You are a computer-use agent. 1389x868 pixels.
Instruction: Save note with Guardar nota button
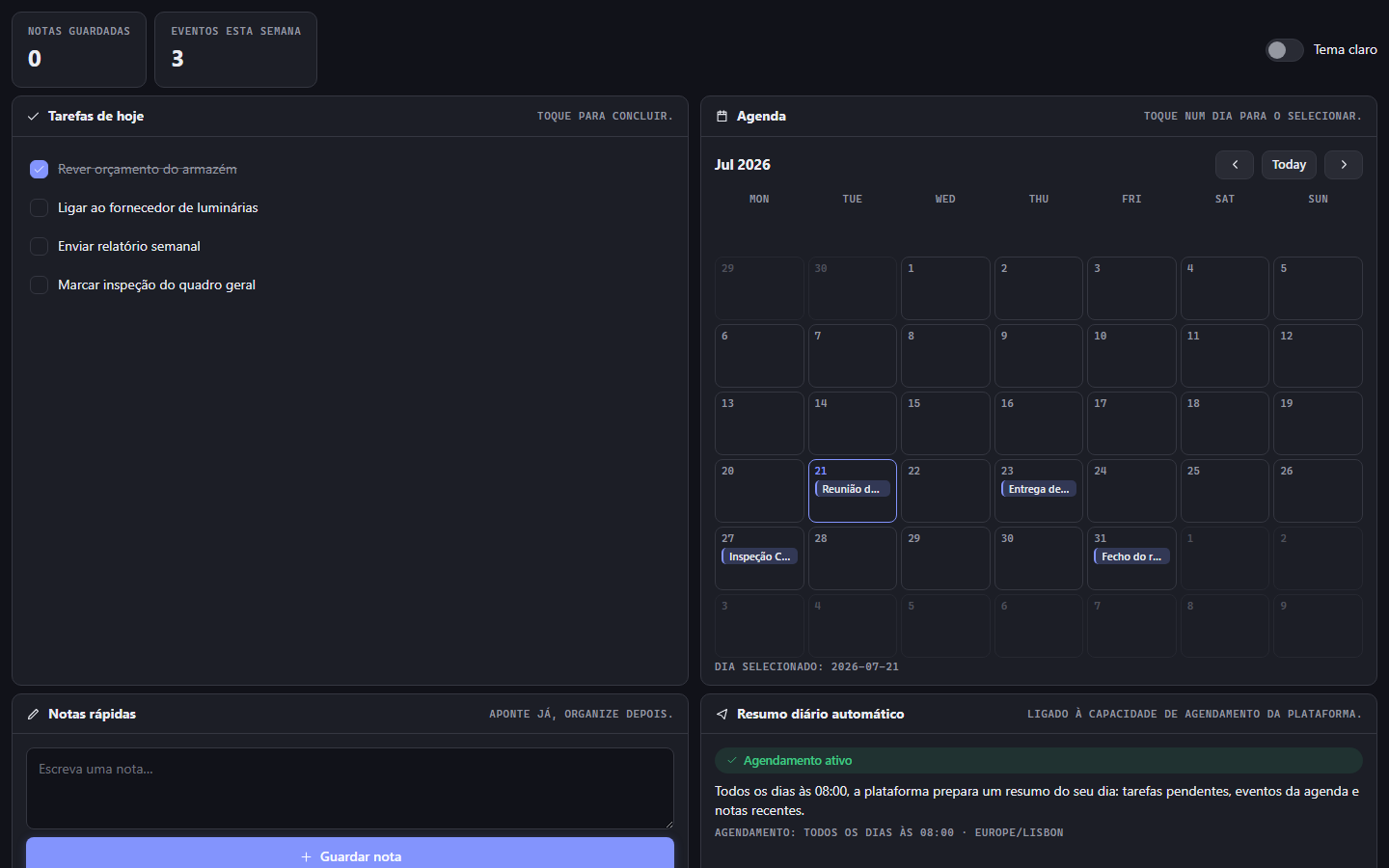point(350,854)
